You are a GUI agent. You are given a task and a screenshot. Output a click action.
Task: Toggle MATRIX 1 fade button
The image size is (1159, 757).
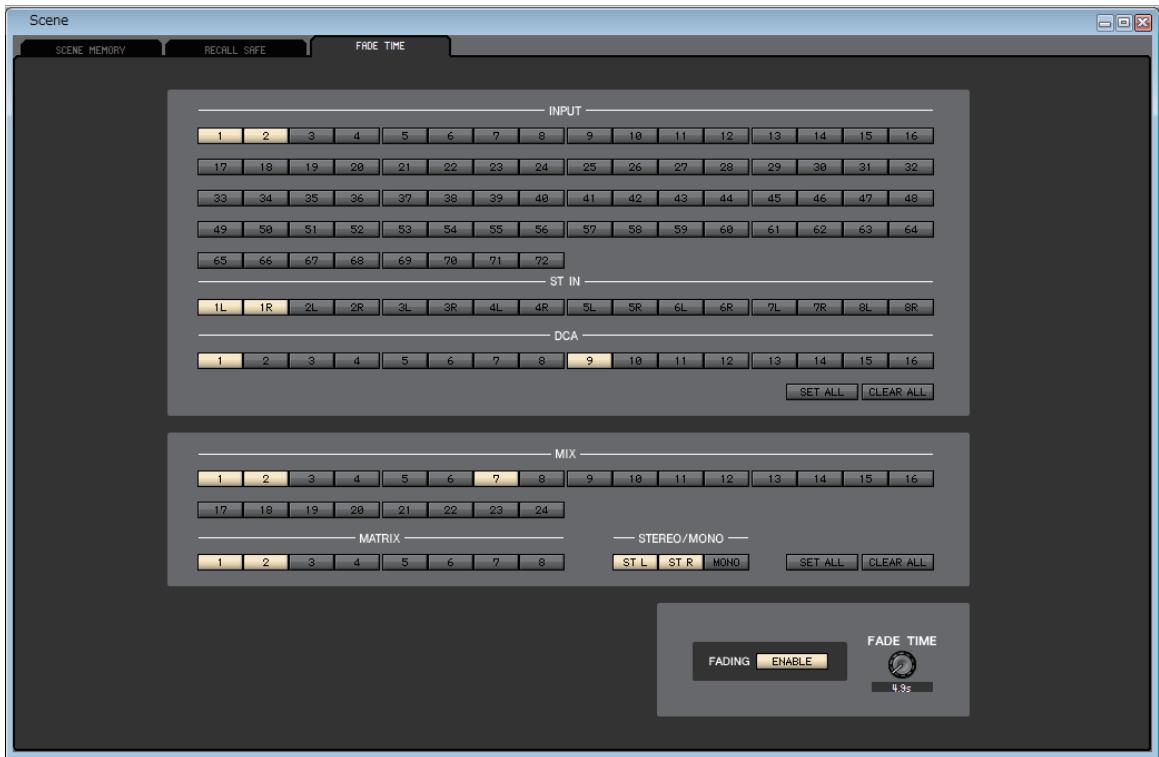220,563
